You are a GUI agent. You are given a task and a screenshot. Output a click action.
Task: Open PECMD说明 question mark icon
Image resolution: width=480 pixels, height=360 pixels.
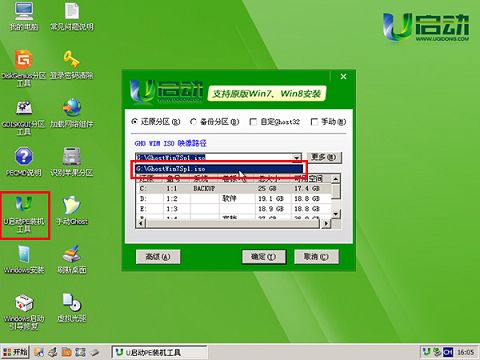point(24,162)
